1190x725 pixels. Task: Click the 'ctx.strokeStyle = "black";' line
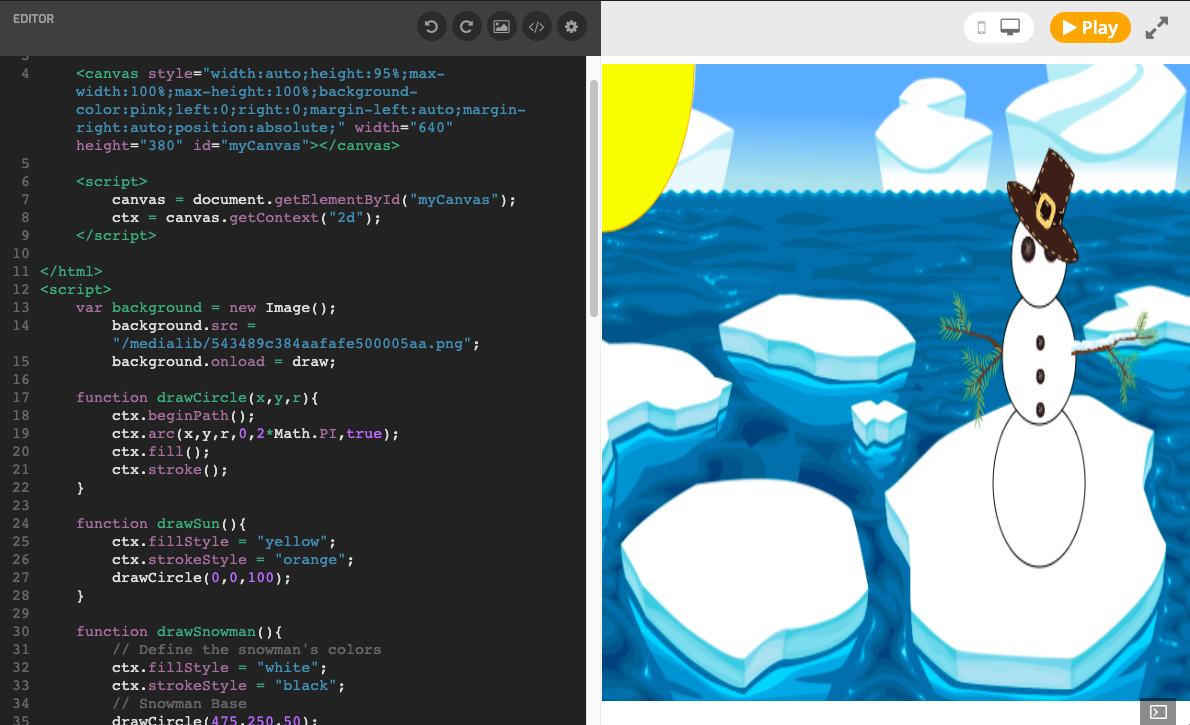point(228,686)
